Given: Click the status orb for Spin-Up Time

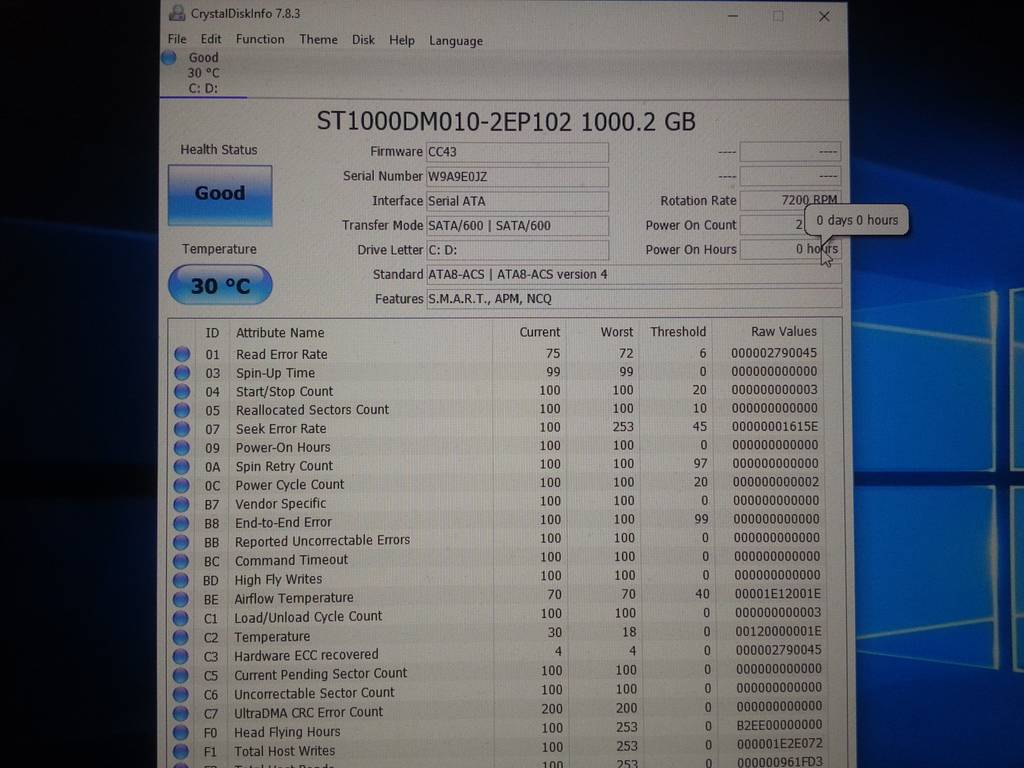Looking at the screenshot, I should coord(182,373).
